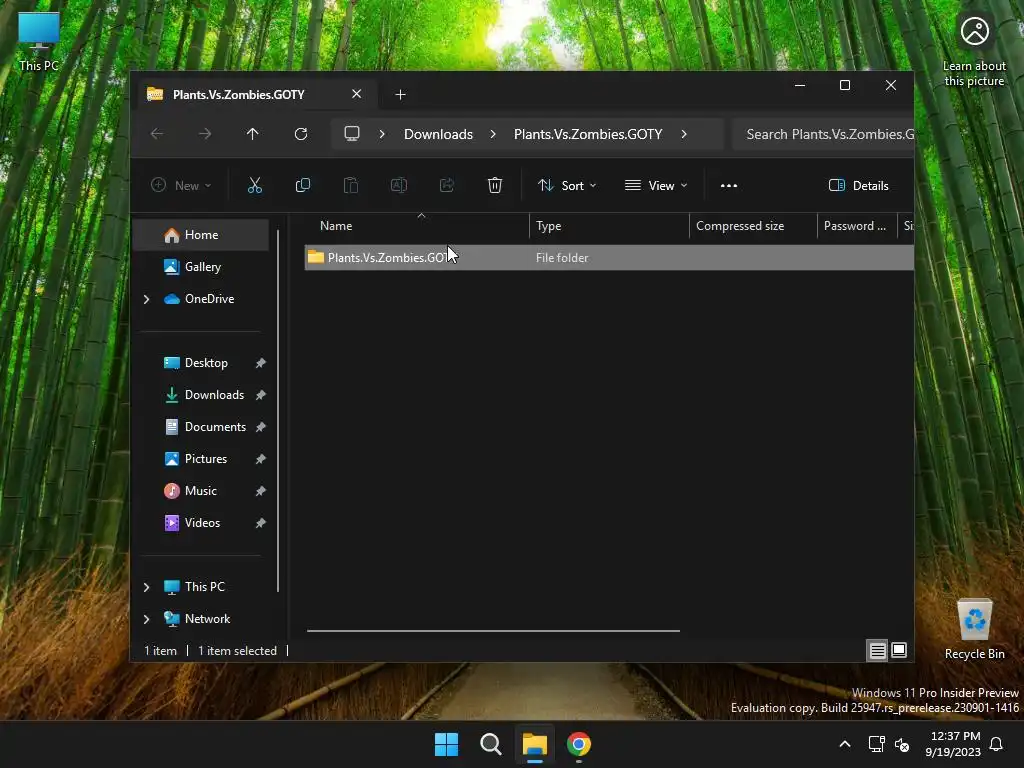The image size is (1024, 768).
Task: Sort by Name column header
Action: click(417, 226)
